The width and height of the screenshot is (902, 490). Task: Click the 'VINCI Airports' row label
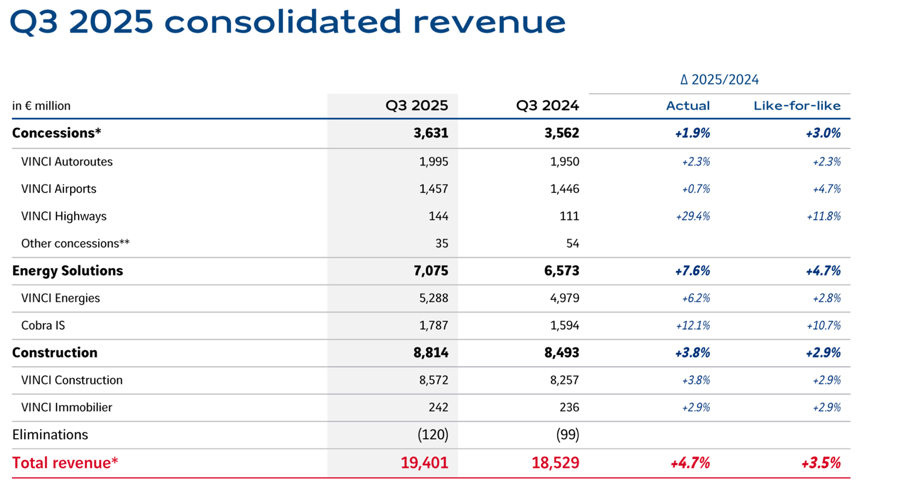point(59,189)
